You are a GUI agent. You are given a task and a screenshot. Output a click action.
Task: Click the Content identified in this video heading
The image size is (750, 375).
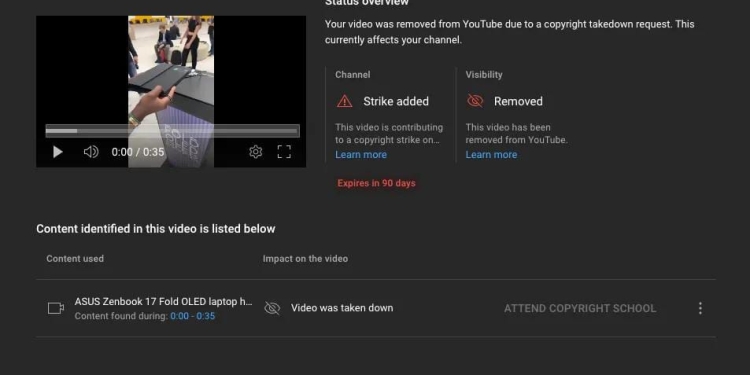point(156,229)
